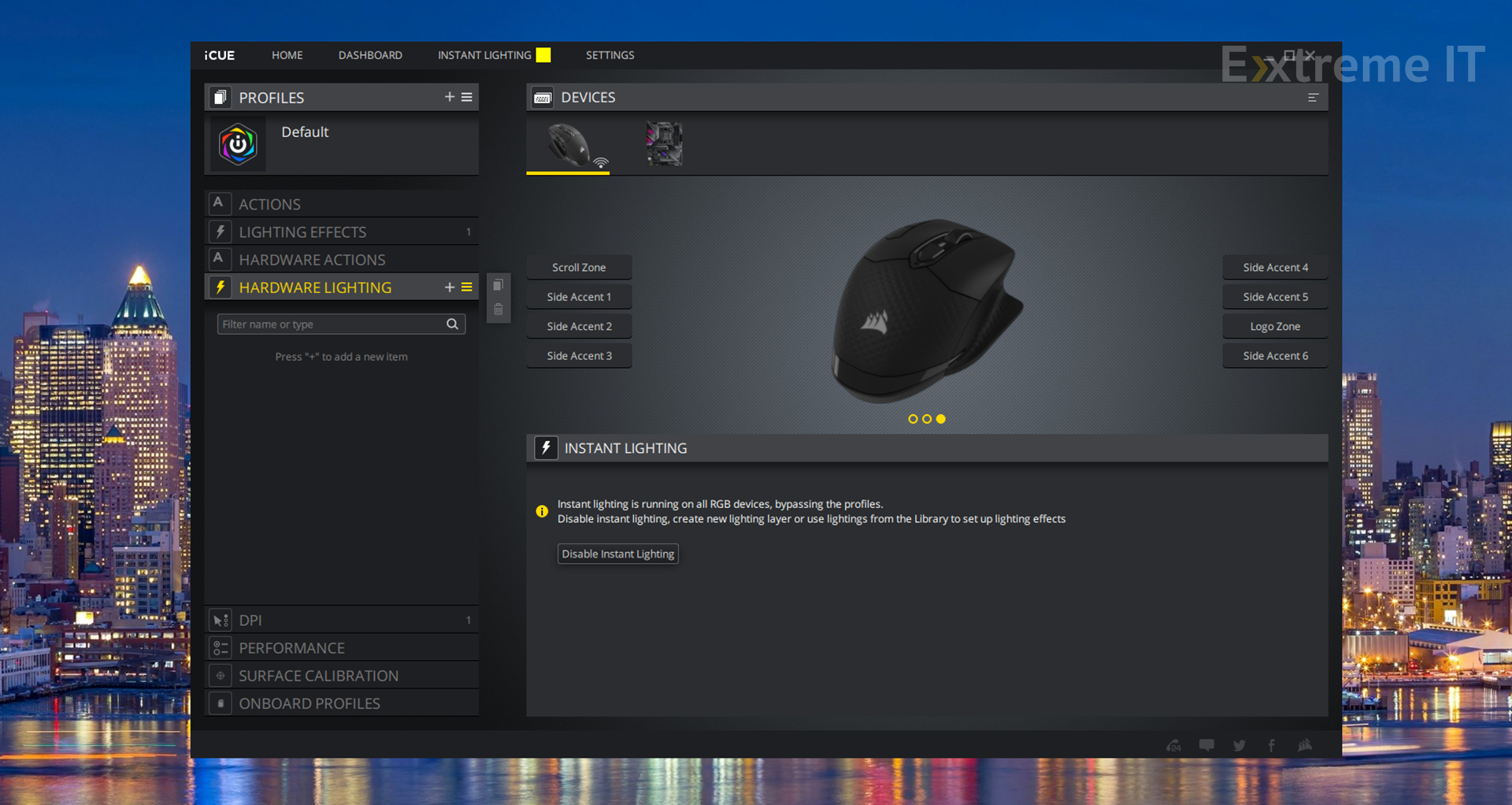Image resolution: width=1512 pixels, height=805 pixels.
Task: Open the INSTANT LIGHTING menu item
Action: tap(484, 55)
